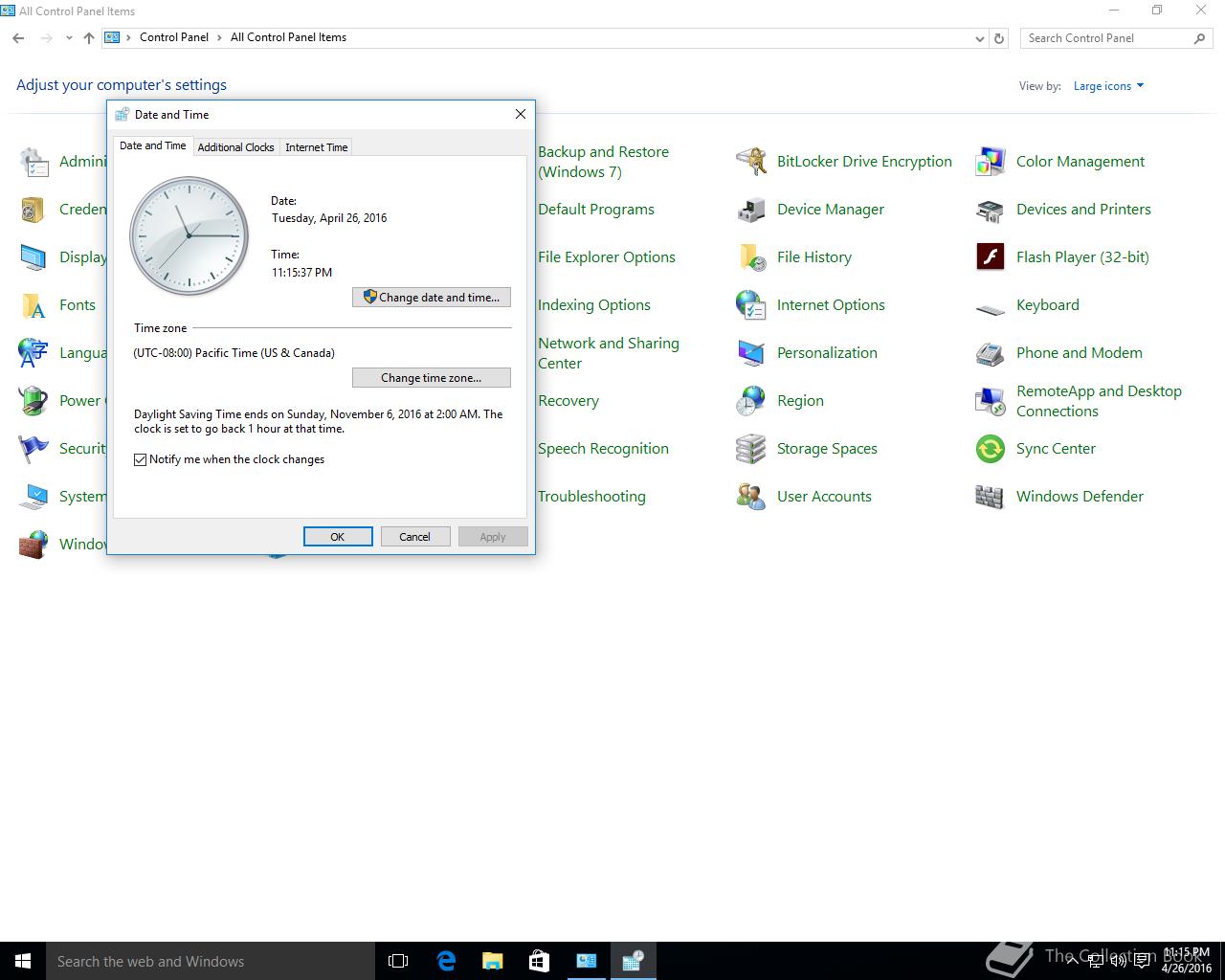
Task: Open Microsoft Edge from the taskbar
Action: tap(446, 961)
